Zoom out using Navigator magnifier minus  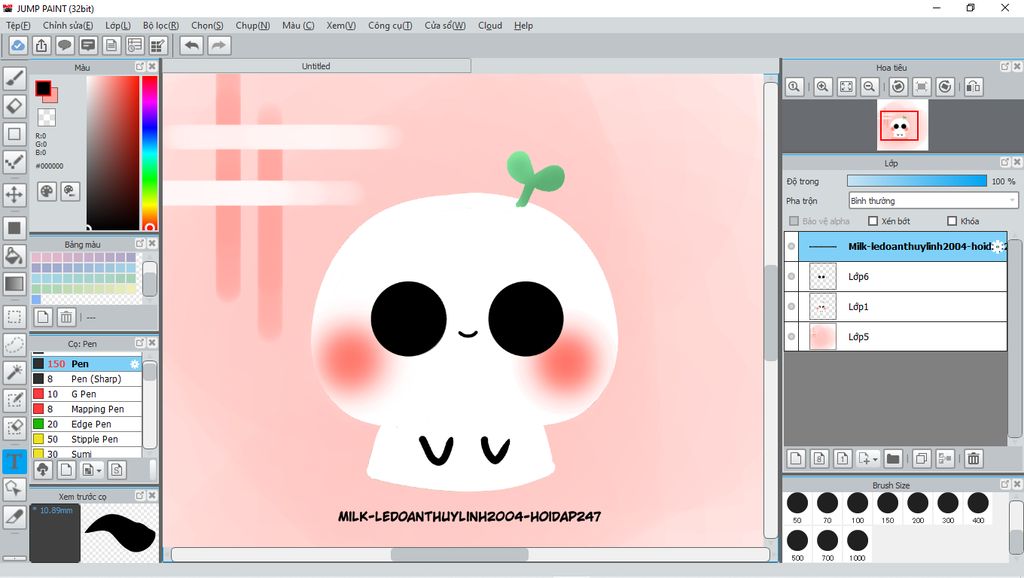point(869,86)
